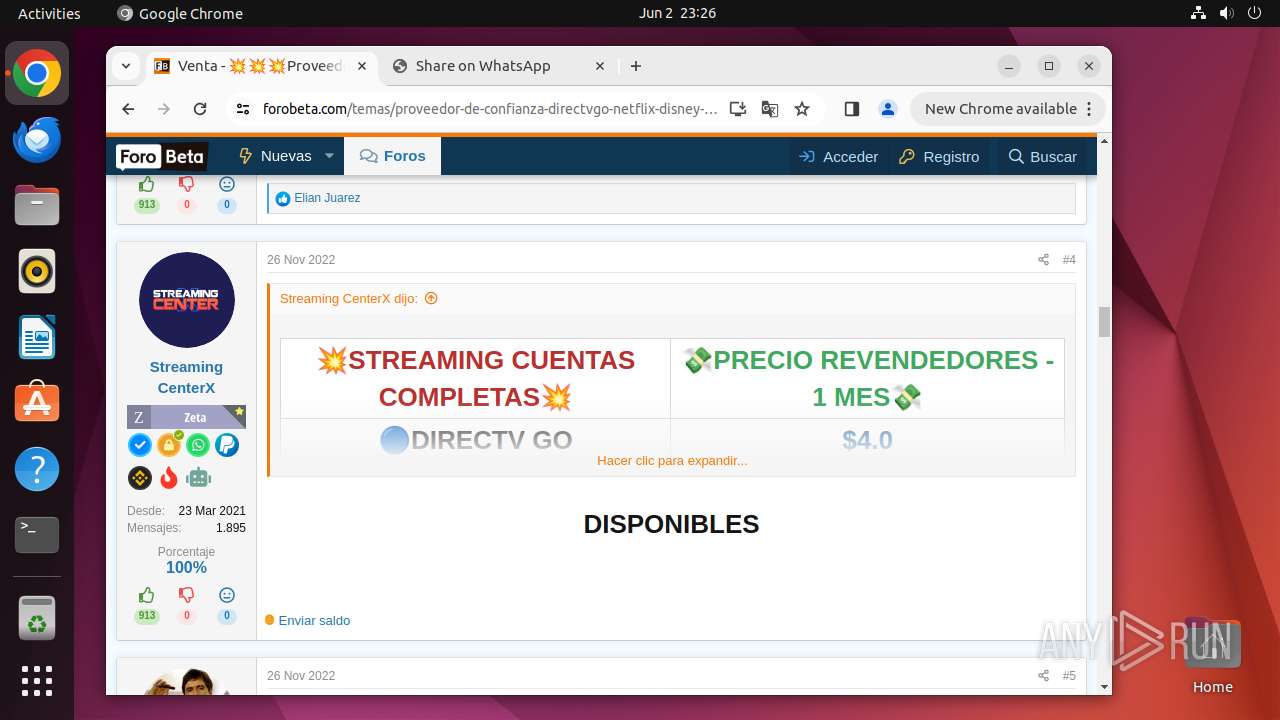Click robot badge icon
The width and height of the screenshot is (1280, 720).
pyautogui.click(x=198, y=478)
